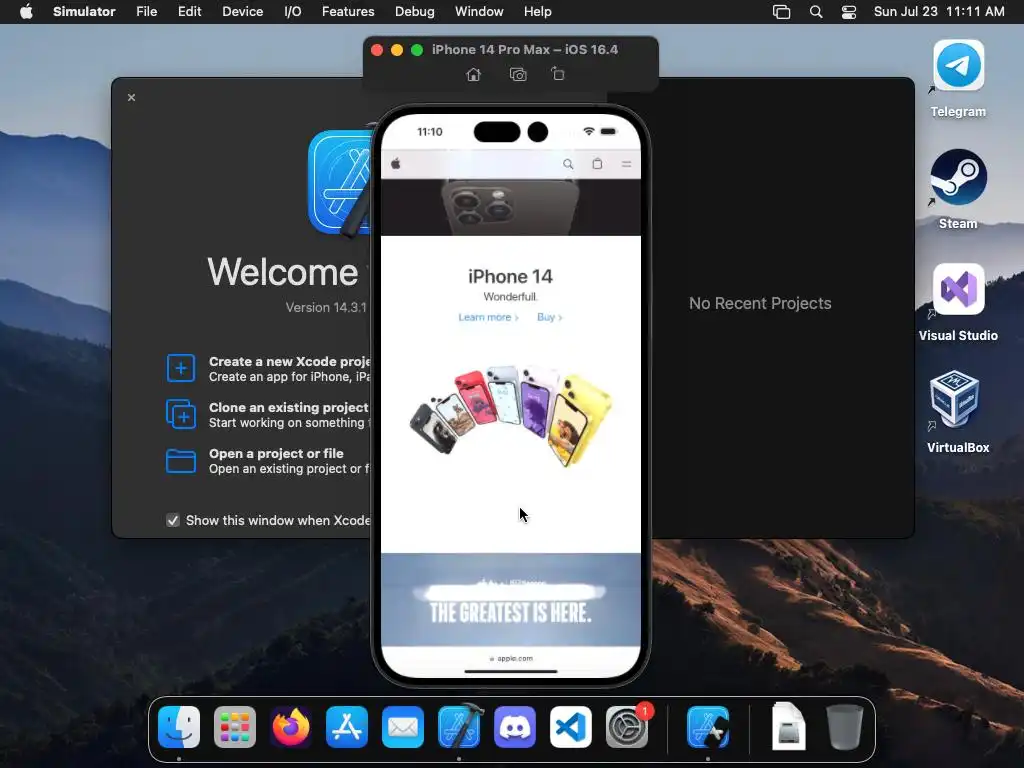Take a screenshot with the Simulator camera icon
This screenshot has width=1024, height=768.
click(x=518, y=74)
